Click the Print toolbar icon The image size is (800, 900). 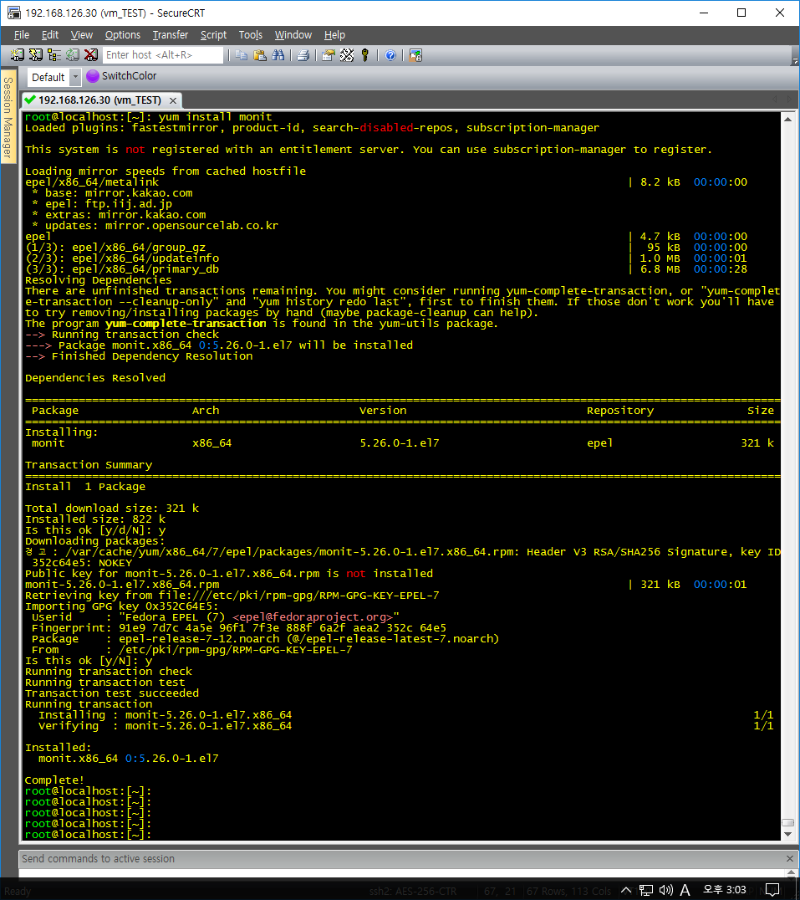303,55
